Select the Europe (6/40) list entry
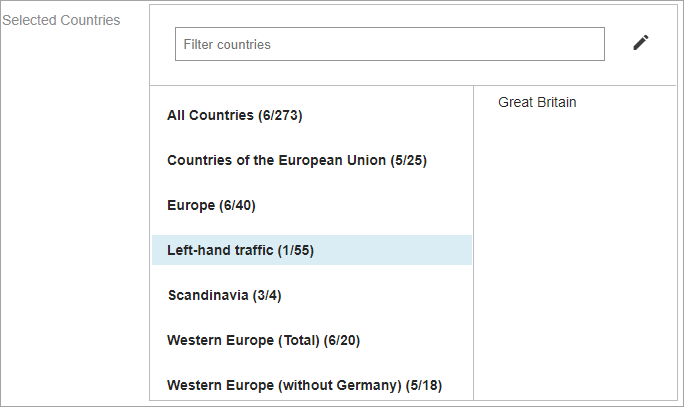The width and height of the screenshot is (684, 407). (x=211, y=205)
